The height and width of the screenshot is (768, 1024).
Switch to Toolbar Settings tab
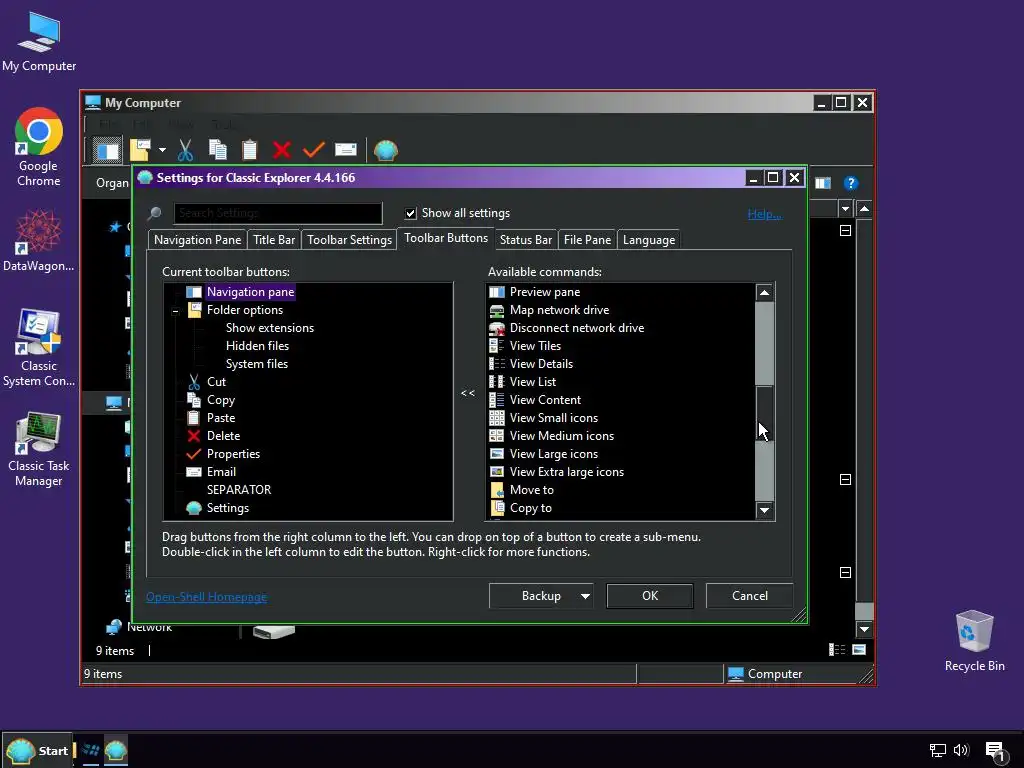tap(349, 240)
